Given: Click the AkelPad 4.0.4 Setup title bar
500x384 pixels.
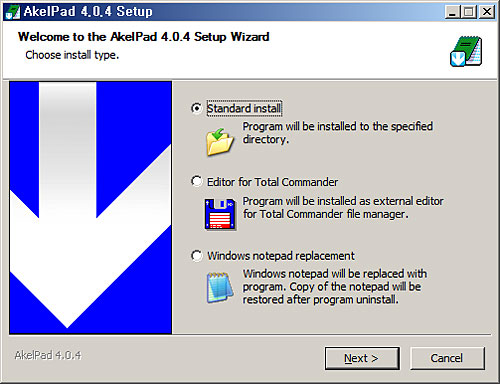Looking at the screenshot, I should coord(231,12).
